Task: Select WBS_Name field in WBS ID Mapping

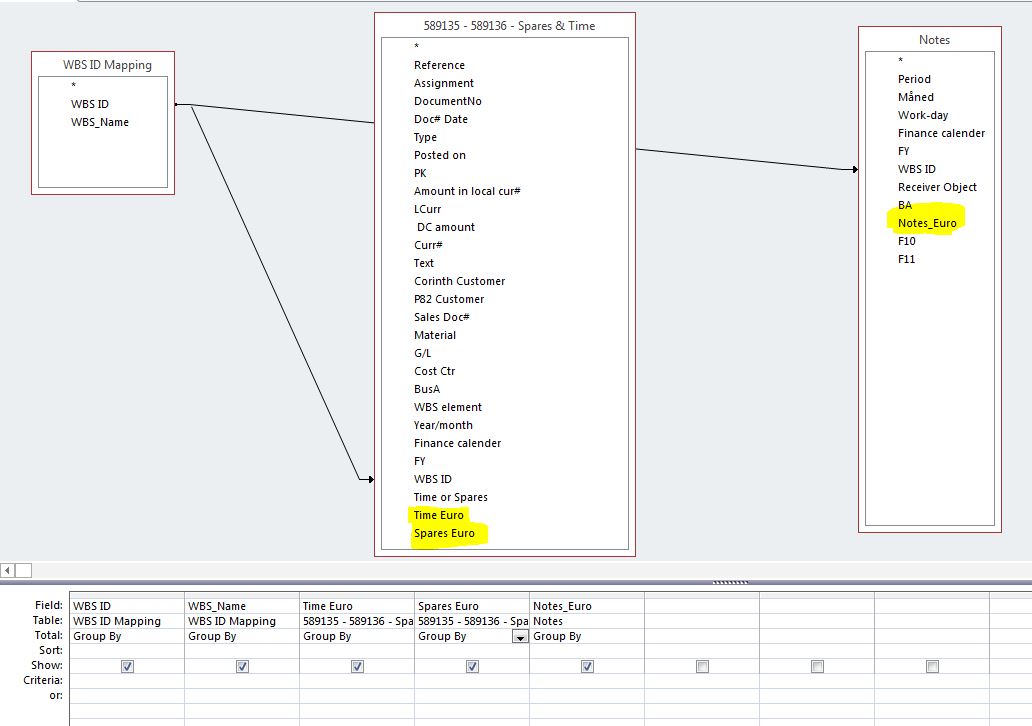Action: tap(100, 122)
